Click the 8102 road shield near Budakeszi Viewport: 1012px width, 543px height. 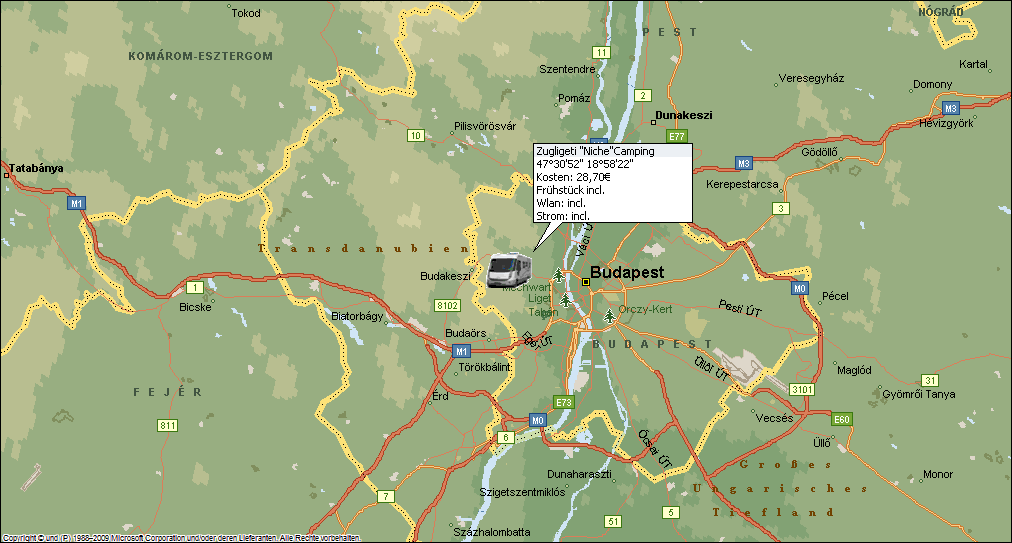[x=448, y=305]
